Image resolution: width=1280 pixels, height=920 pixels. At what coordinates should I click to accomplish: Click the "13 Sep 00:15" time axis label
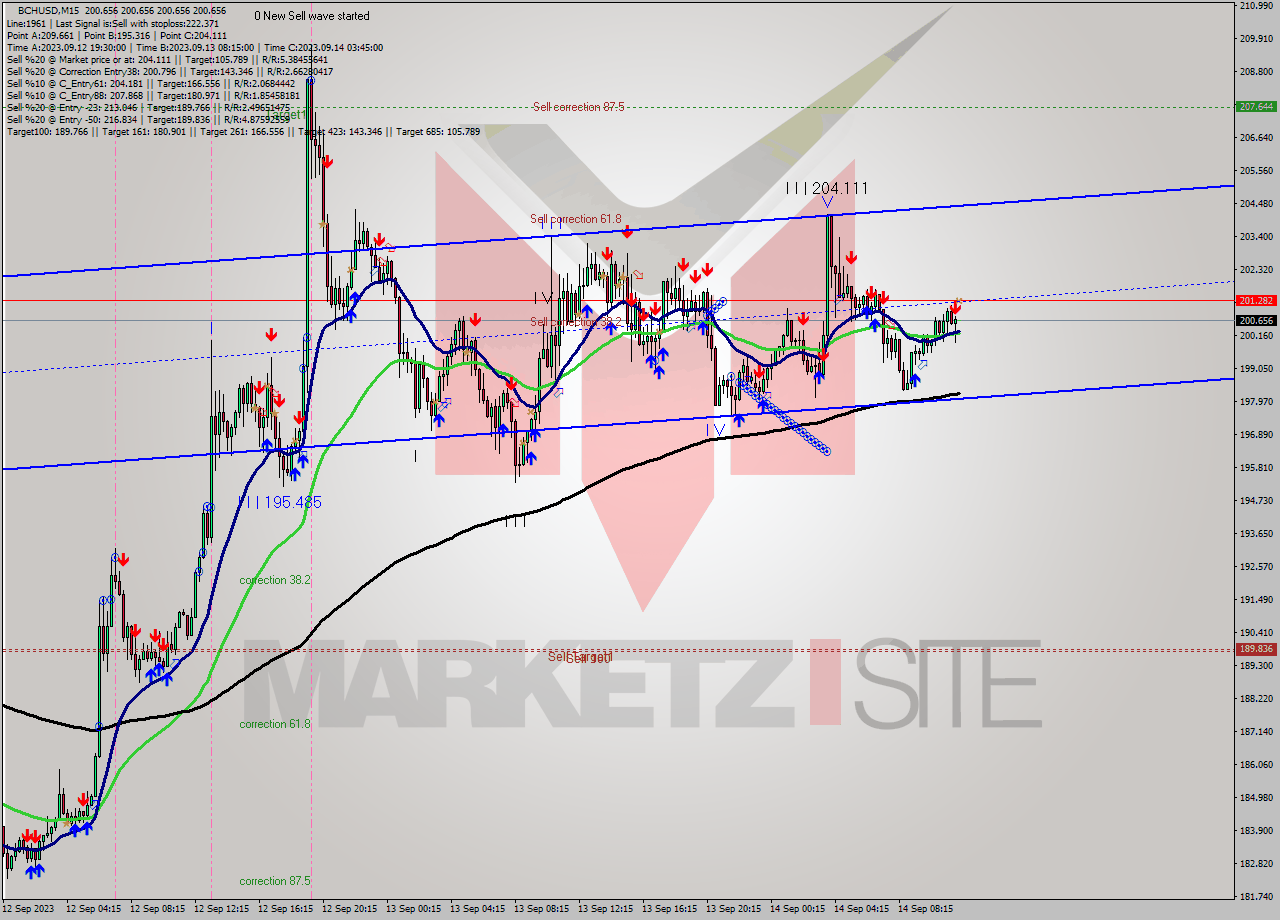pyautogui.click(x=413, y=909)
